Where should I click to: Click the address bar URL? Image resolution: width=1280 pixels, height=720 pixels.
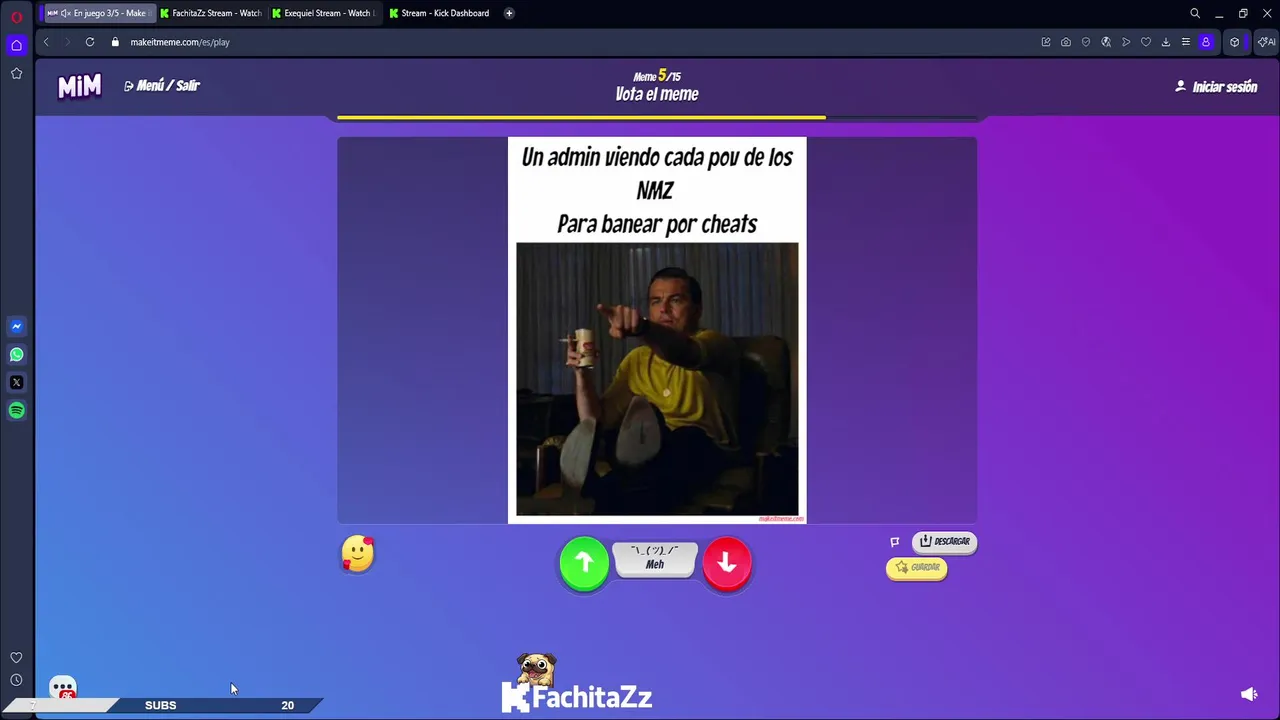click(x=180, y=42)
